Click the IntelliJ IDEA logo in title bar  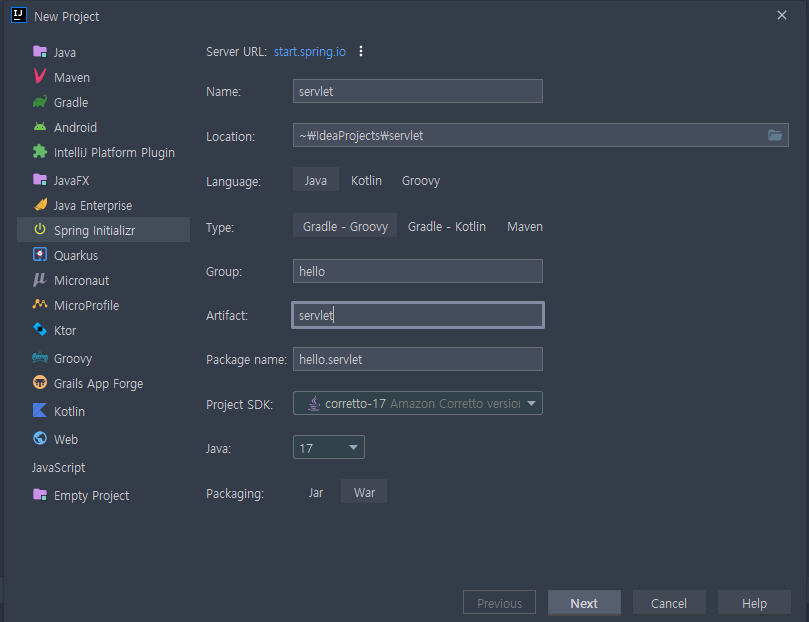[19, 15]
